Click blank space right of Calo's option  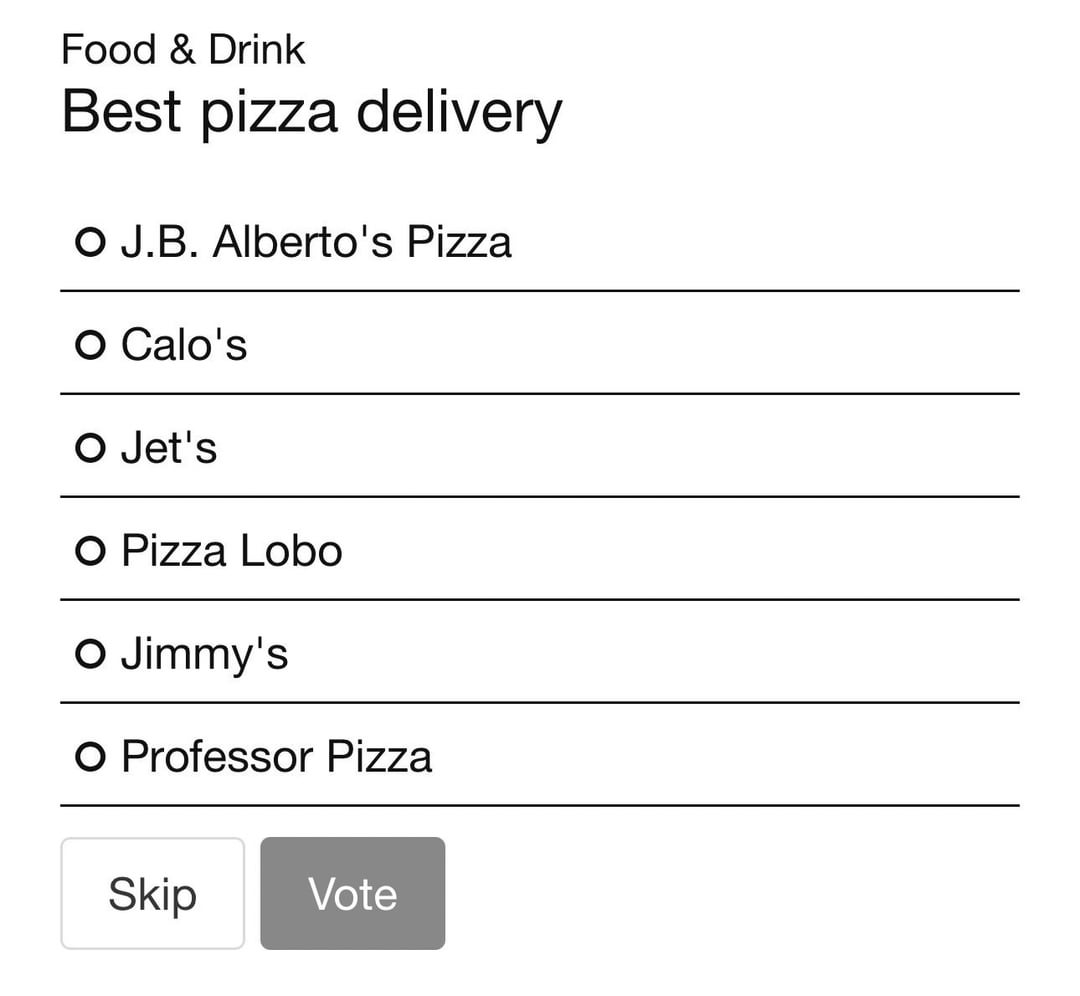[640, 345]
